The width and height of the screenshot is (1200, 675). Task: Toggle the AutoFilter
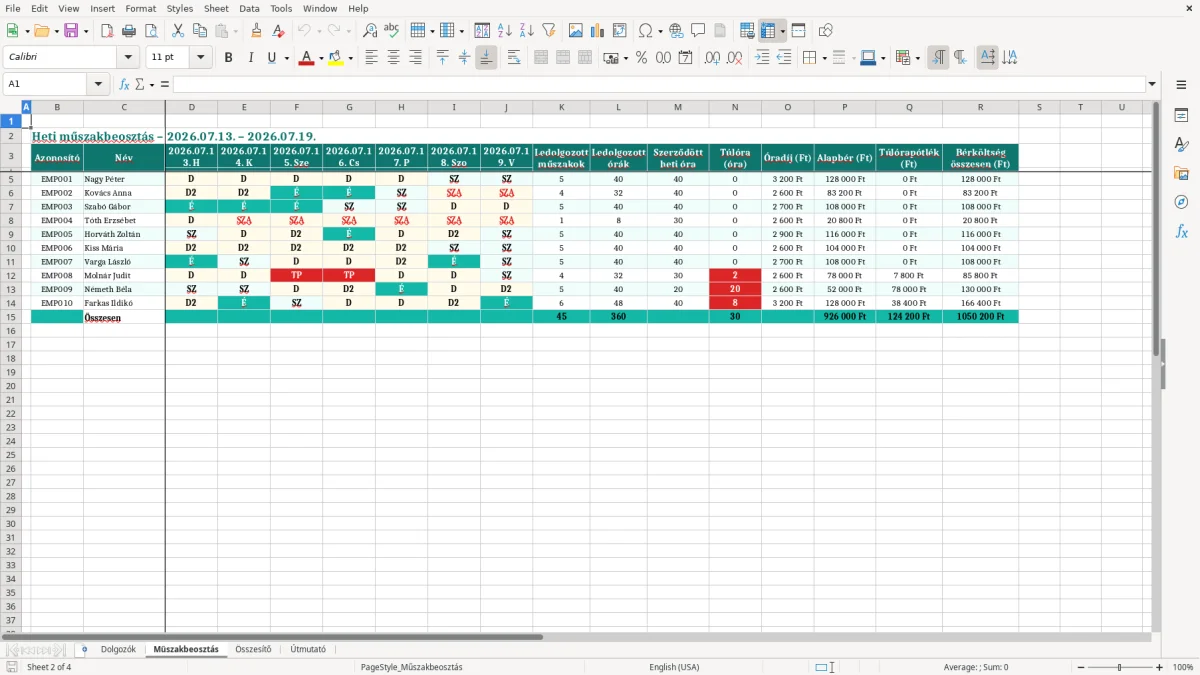(x=548, y=31)
